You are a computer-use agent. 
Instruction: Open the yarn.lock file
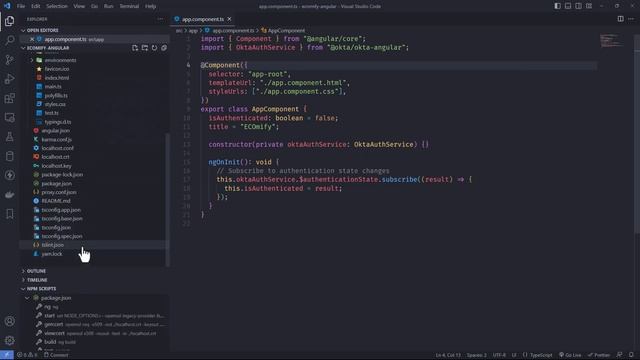click(x=51, y=254)
